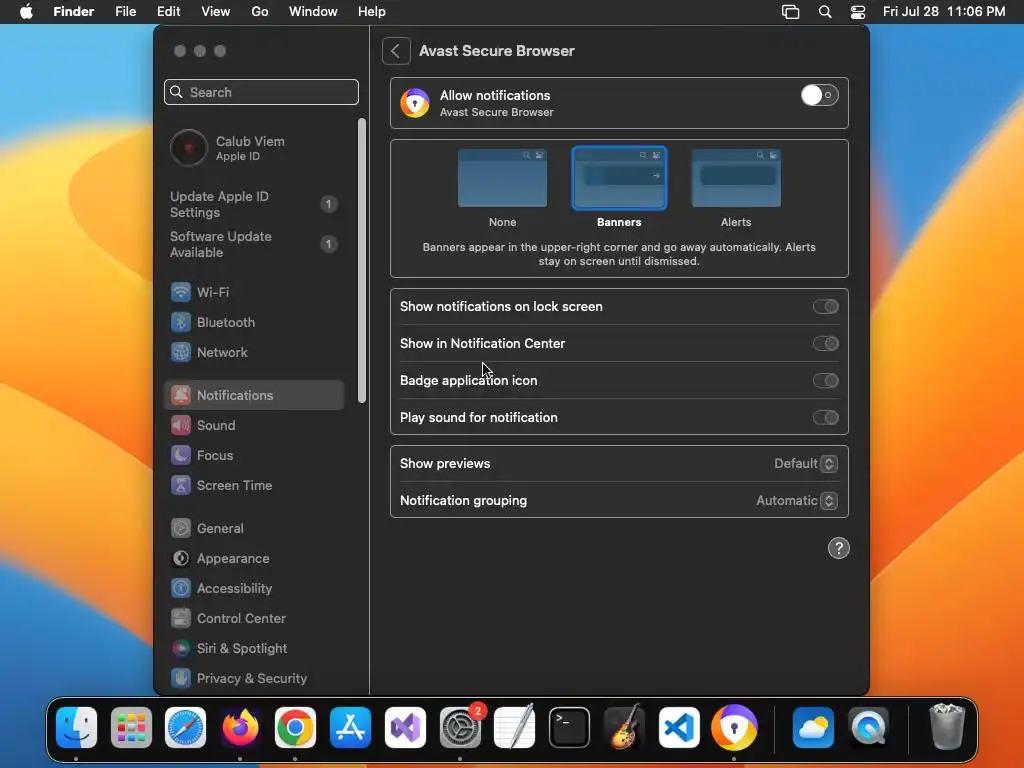Go back using the chevron button
Screen dimensions: 1024x768
click(396, 51)
